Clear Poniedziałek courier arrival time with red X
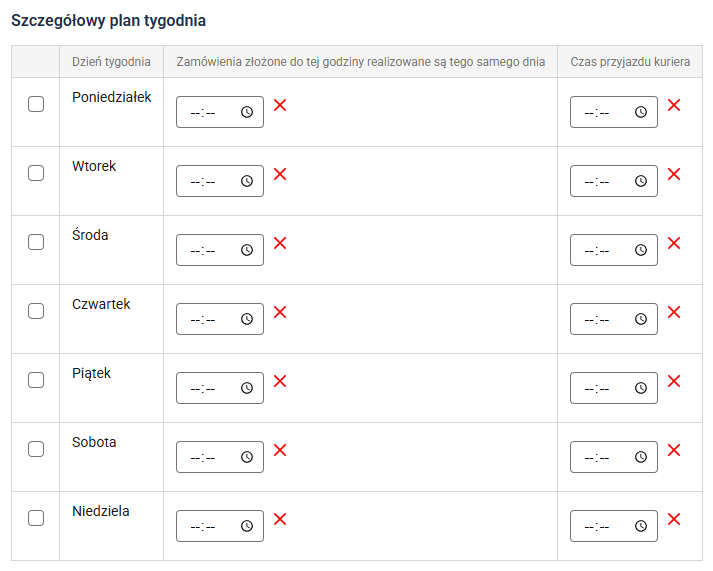Image resolution: width=713 pixels, height=571 pixels. (x=674, y=105)
